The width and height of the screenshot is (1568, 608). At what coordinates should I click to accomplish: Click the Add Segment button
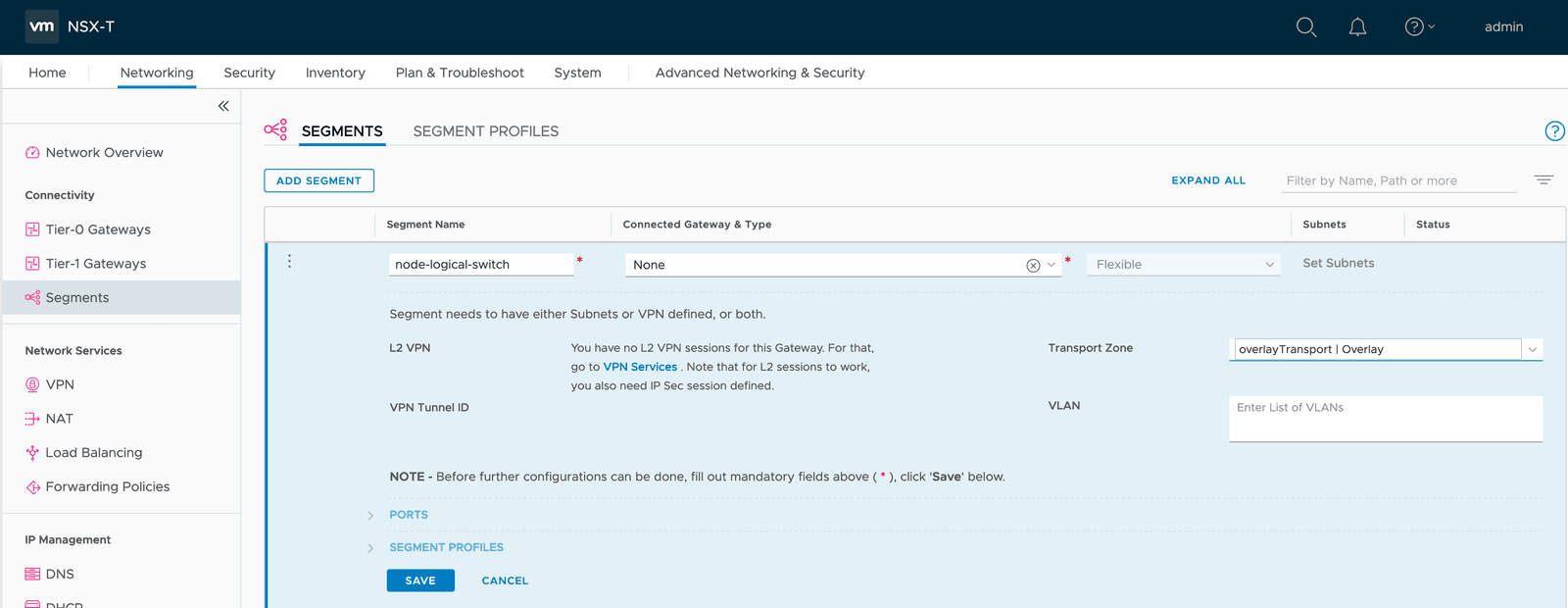pos(318,180)
